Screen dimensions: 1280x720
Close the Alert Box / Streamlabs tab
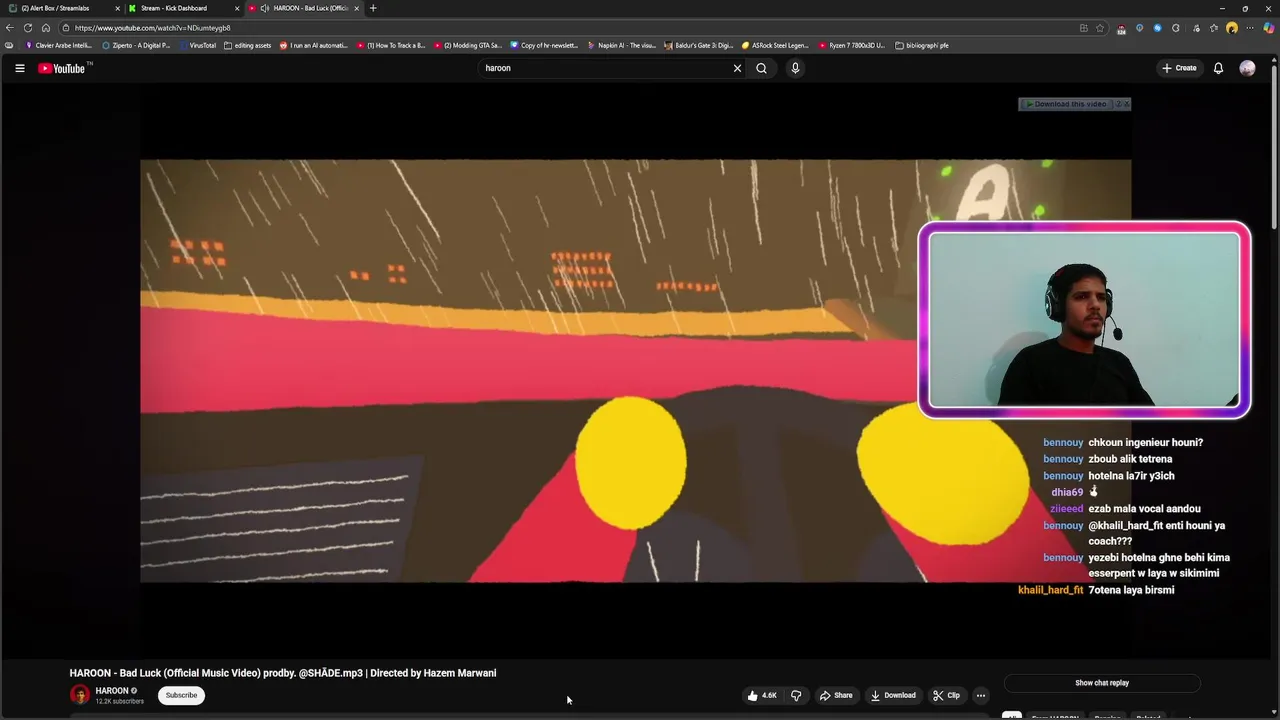coord(117,8)
